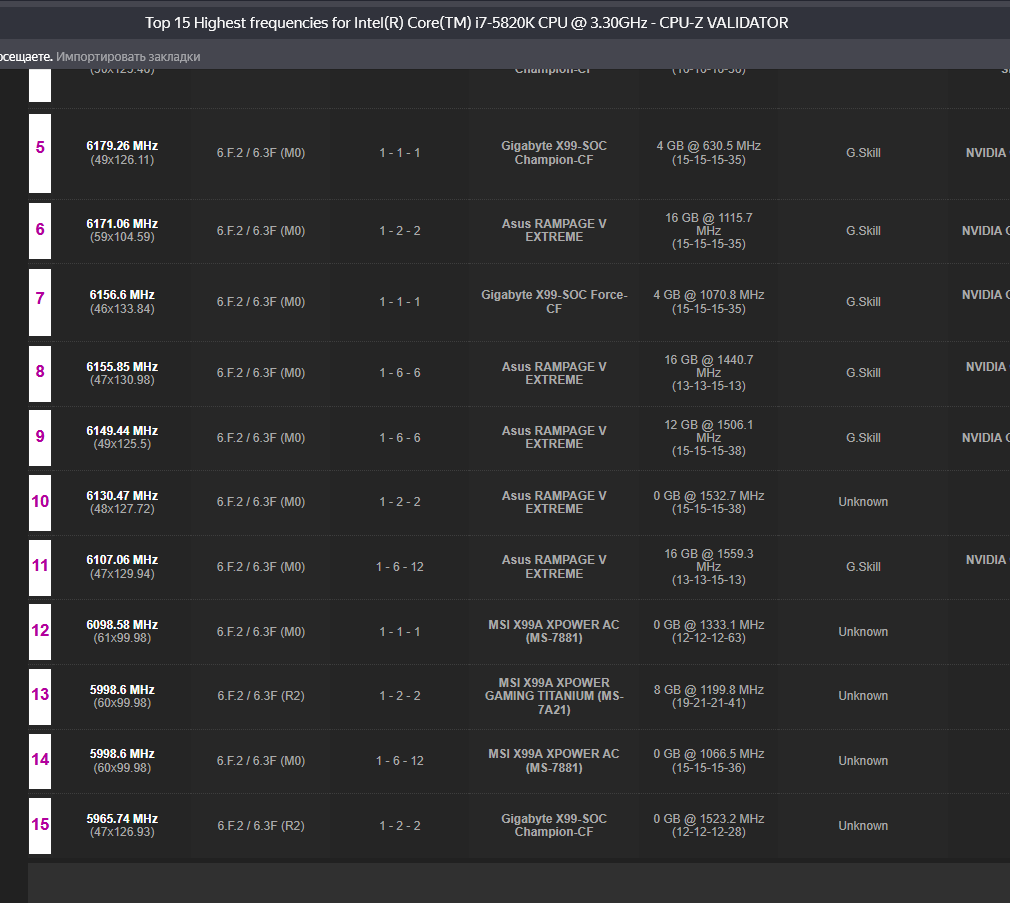Open the 6098.58 MHz frequency entry
The height and width of the screenshot is (903, 1010).
click(x=122, y=625)
